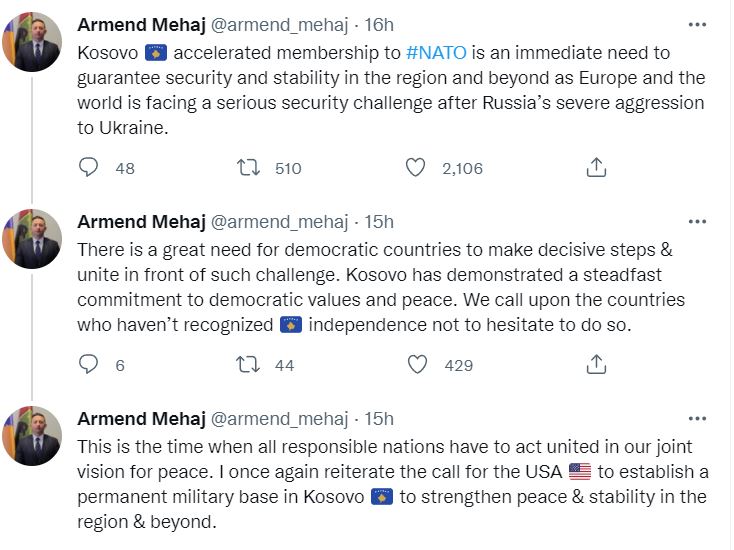This screenshot has height=550, width=734.
Task: Reply to the tweet with 6 replies
Action: coord(89,365)
